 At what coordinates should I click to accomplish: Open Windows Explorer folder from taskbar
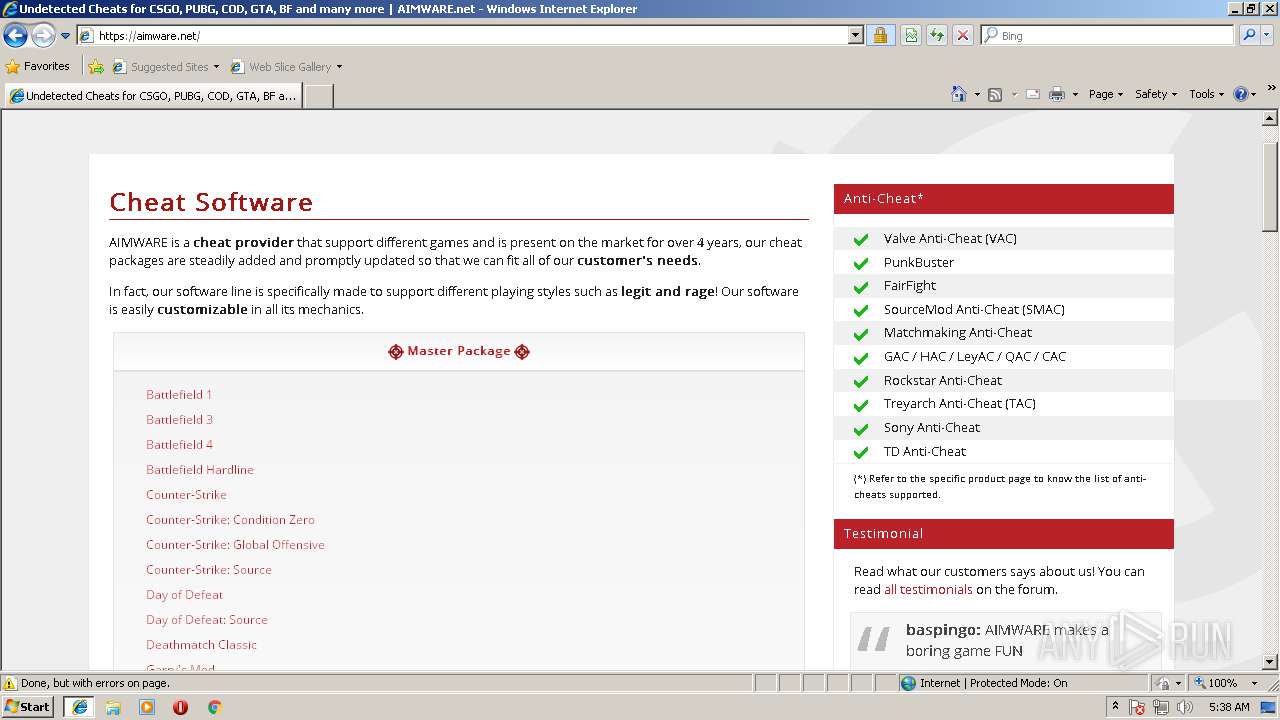pos(113,707)
